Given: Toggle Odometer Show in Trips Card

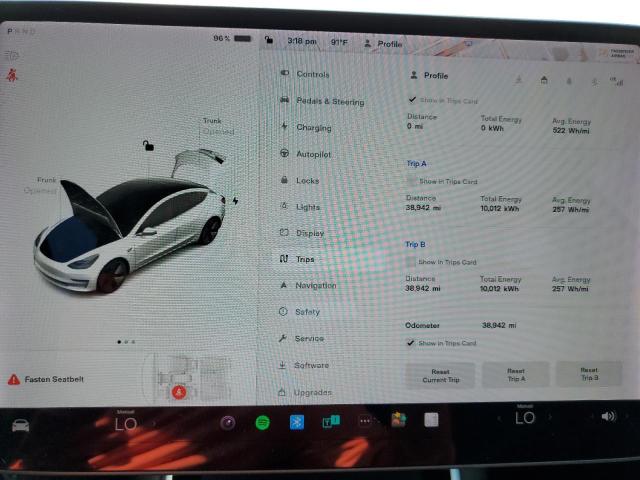Looking at the screenshot, I should (x=410, y=343).
